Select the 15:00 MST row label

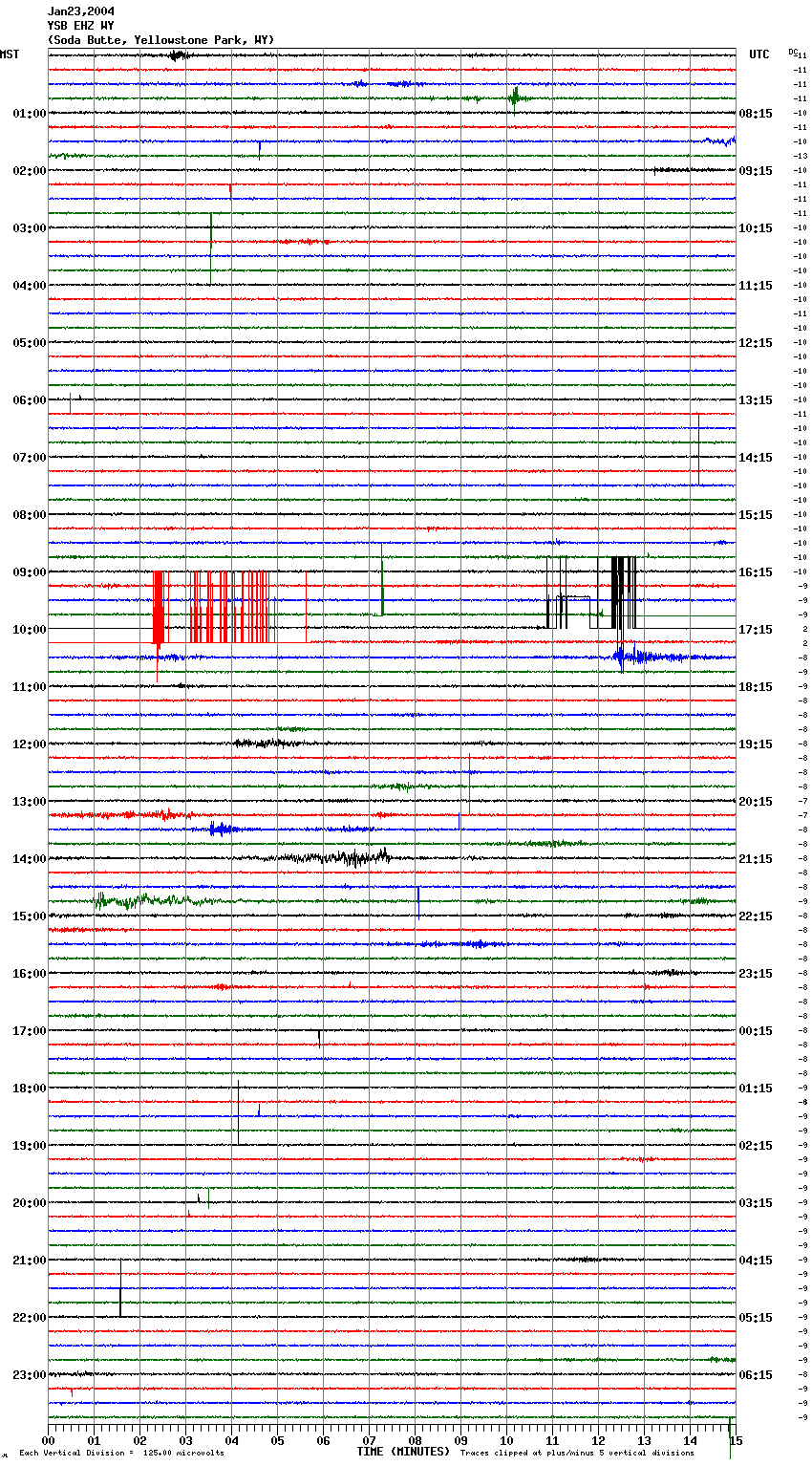pos(29,916)
